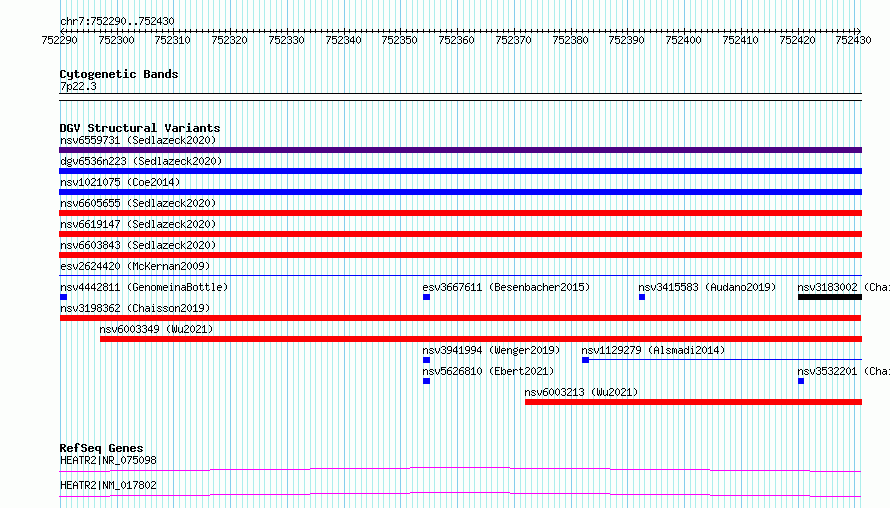Click the blue square nsv3941994 marker
Screen dimensions: 890x508
click(426, 360)
